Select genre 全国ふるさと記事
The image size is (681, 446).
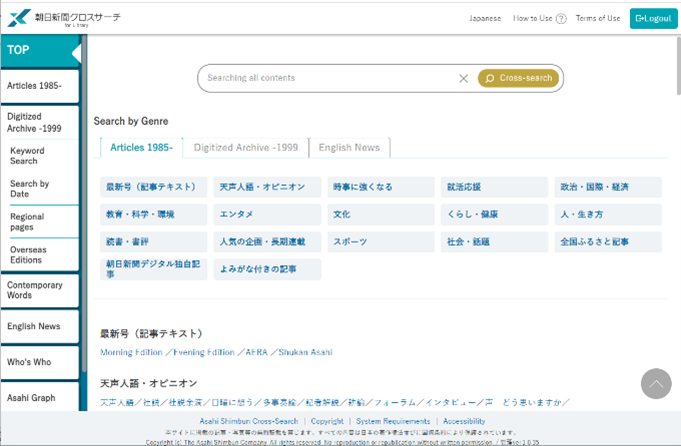608,242
